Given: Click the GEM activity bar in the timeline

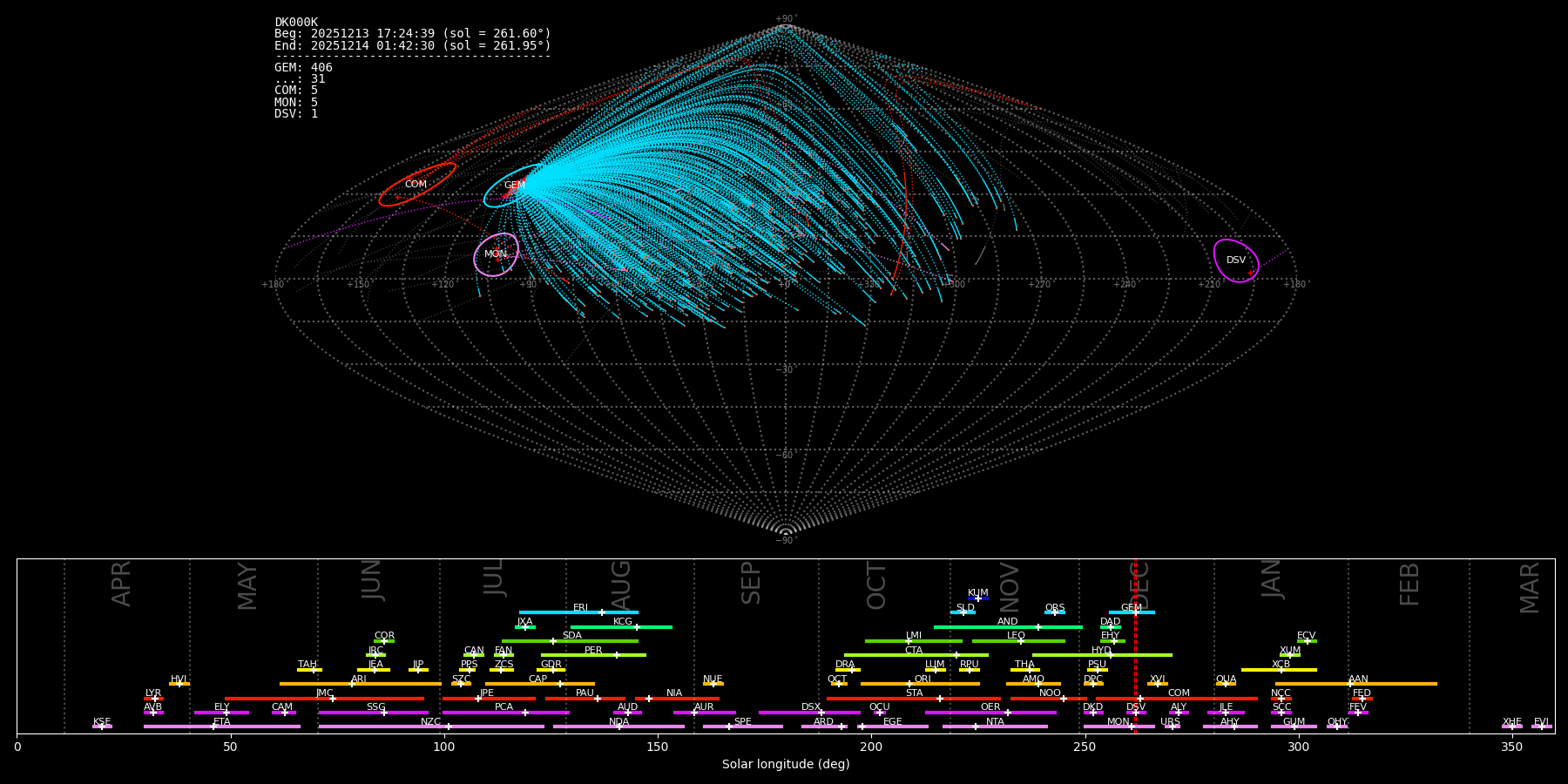Looking at the screenshot, I should [1132, 612].
